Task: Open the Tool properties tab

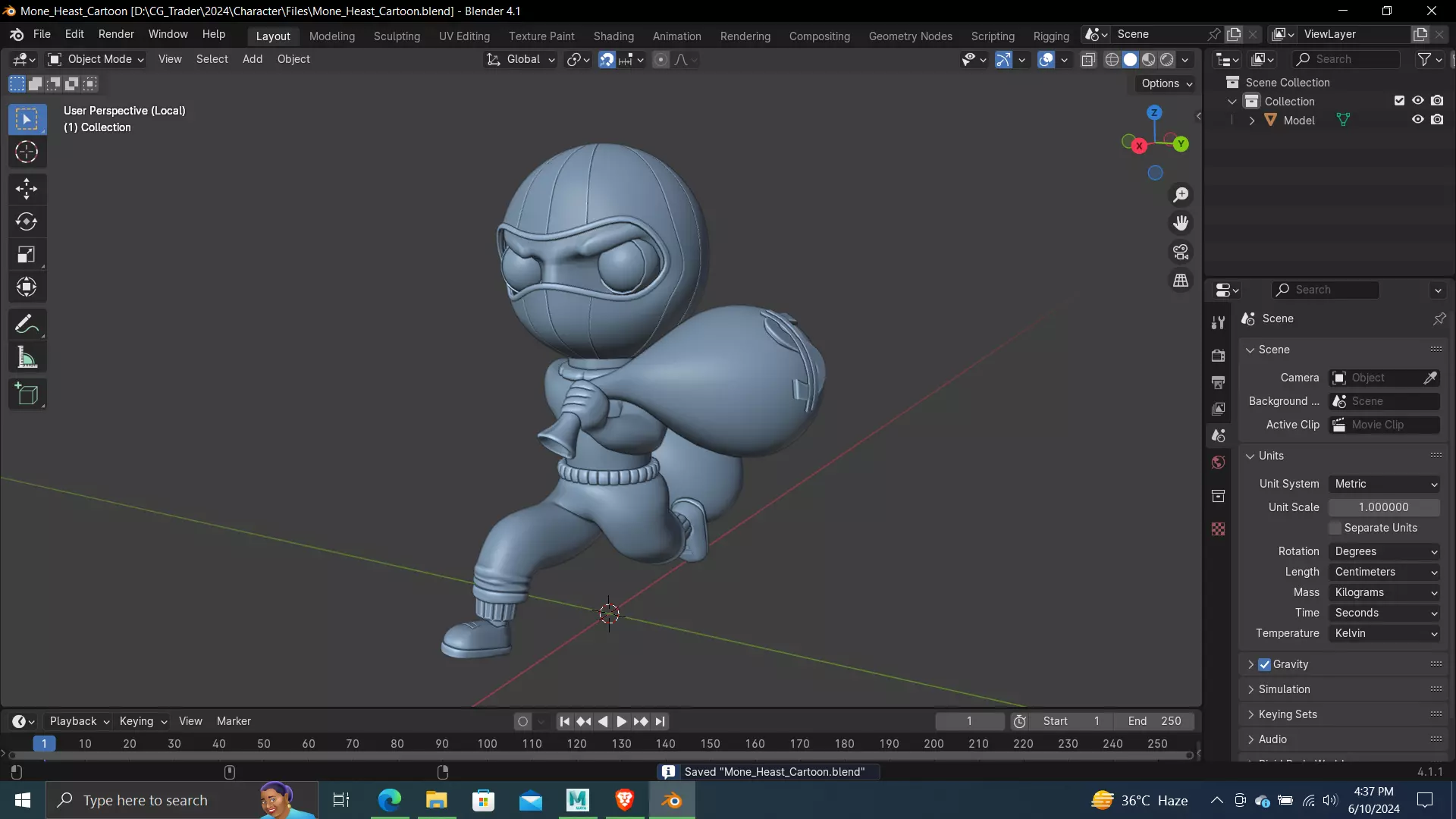Action: coord(1219,322)
